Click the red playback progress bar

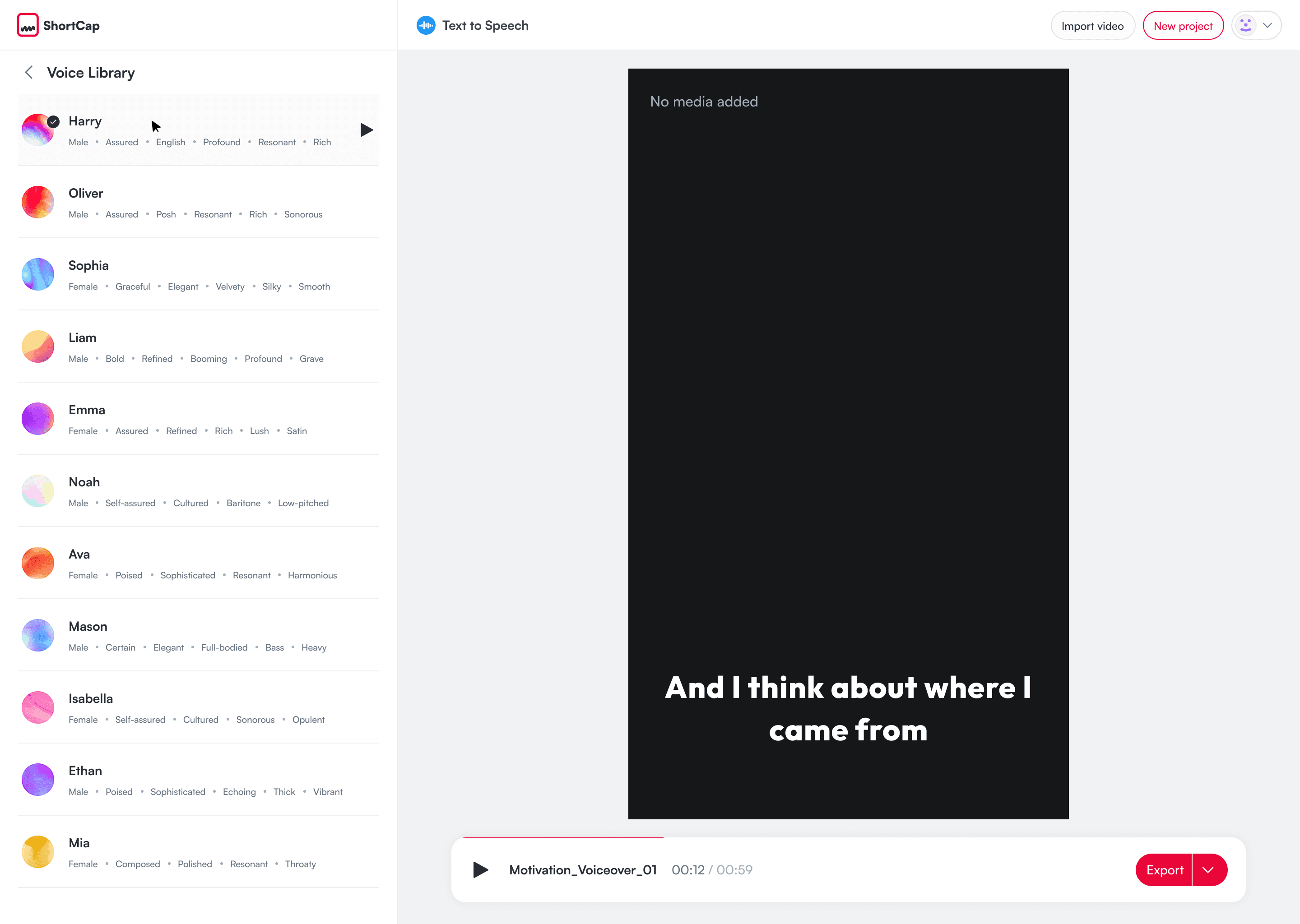click(x=562, y=837)
